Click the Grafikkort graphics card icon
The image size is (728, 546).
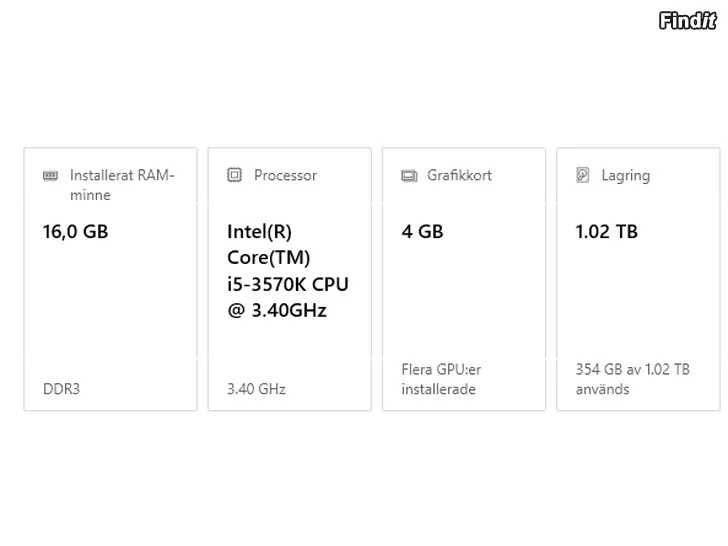pos(409,176)
